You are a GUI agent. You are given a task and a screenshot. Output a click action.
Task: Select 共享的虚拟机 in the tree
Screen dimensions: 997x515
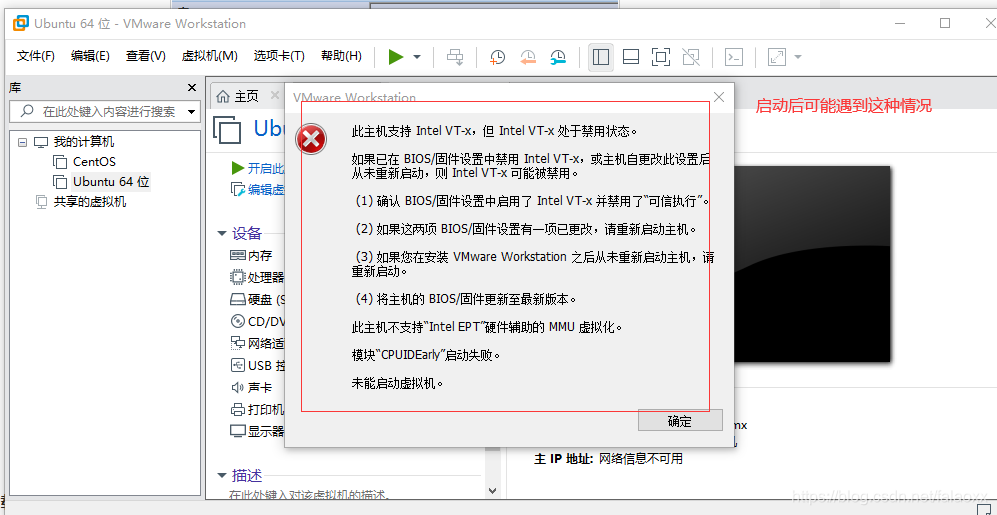[90, 202]
